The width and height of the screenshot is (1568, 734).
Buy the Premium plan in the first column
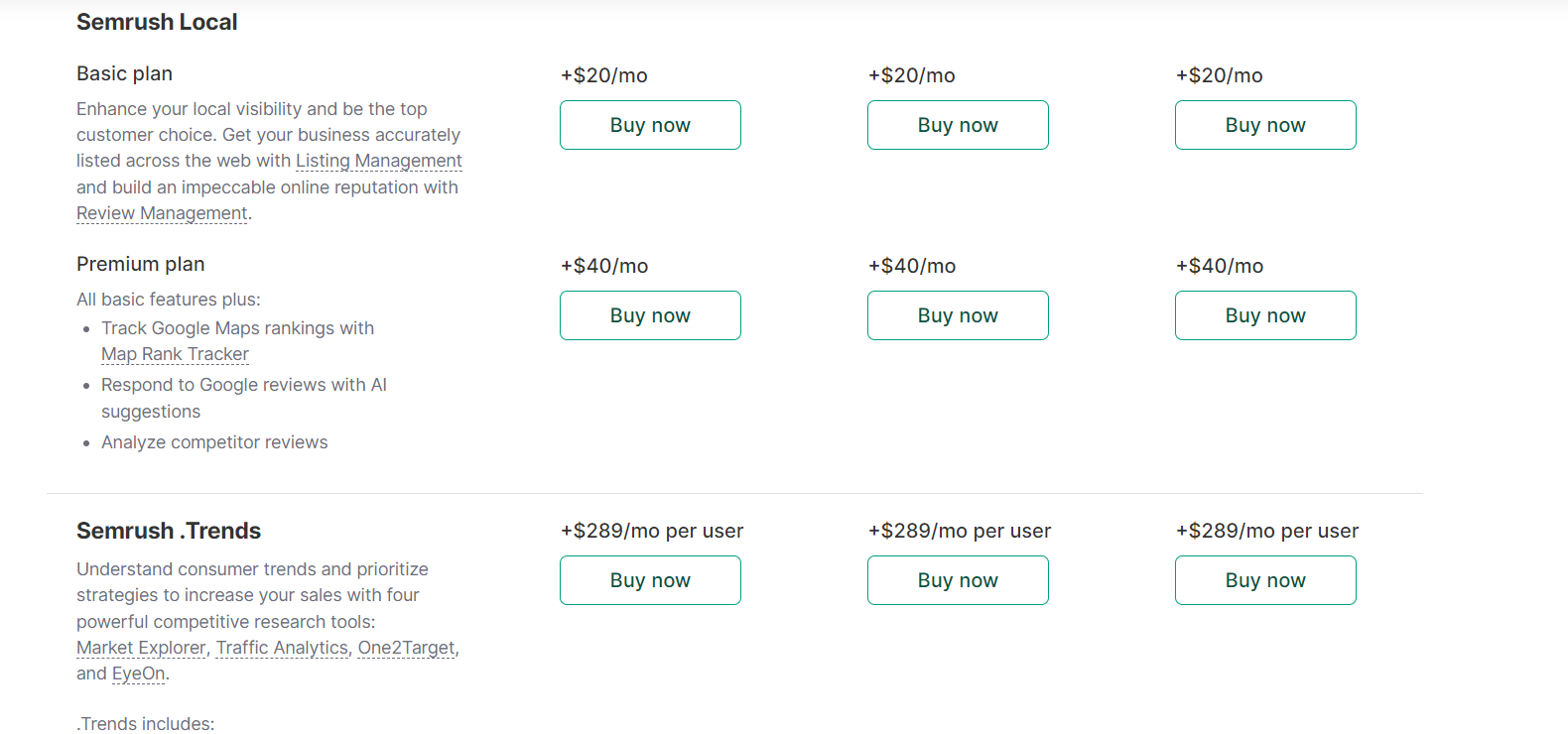pos(650,315)
